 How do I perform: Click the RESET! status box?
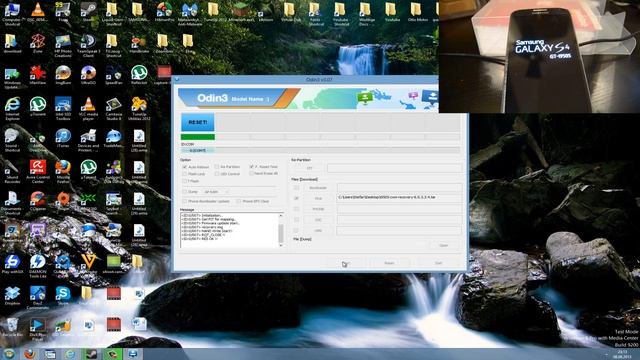pyautogui.click(x=198, y=122)
